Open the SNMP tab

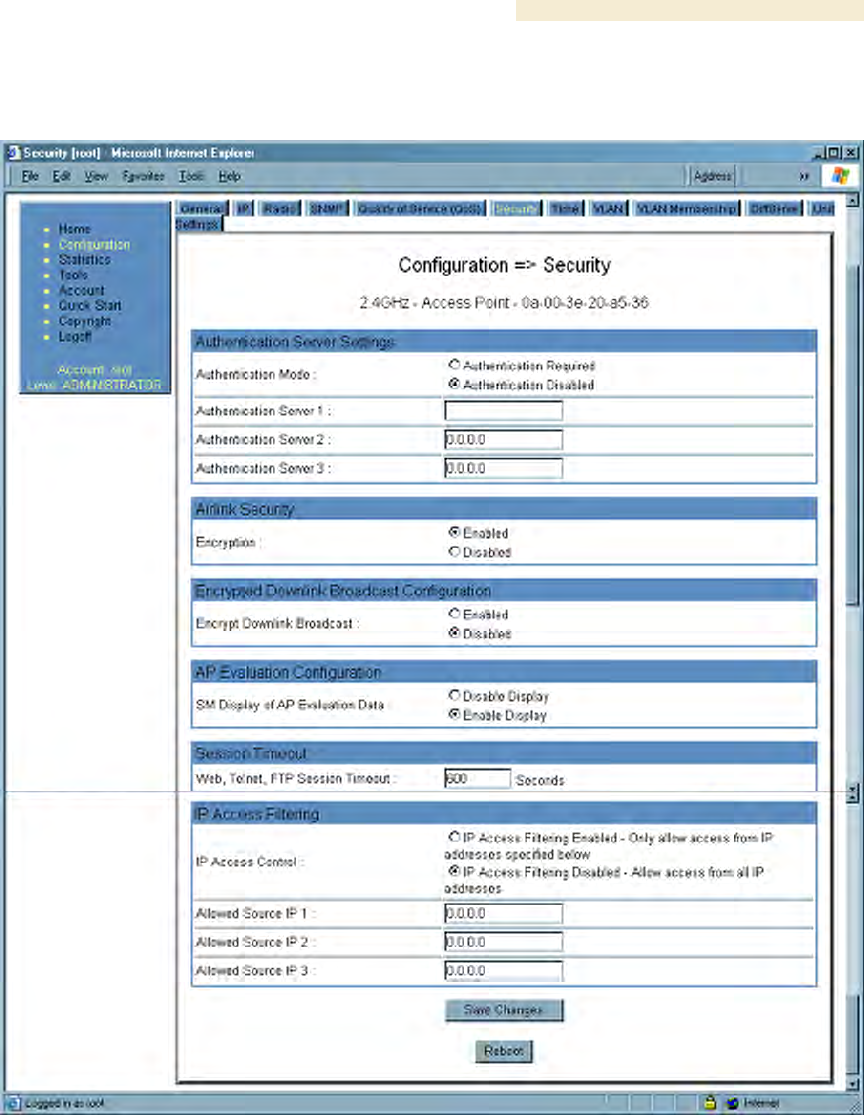pyautogui.click(x=327, y=208)
